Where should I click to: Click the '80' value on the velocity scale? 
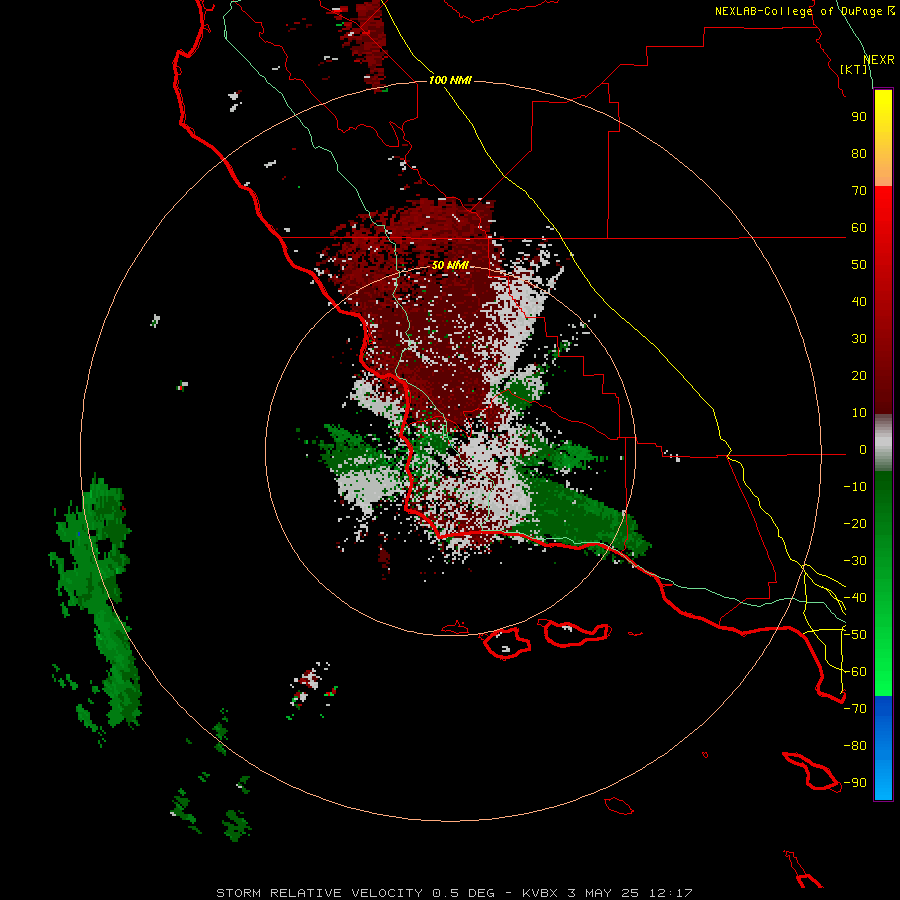click(x=859, y=154)
